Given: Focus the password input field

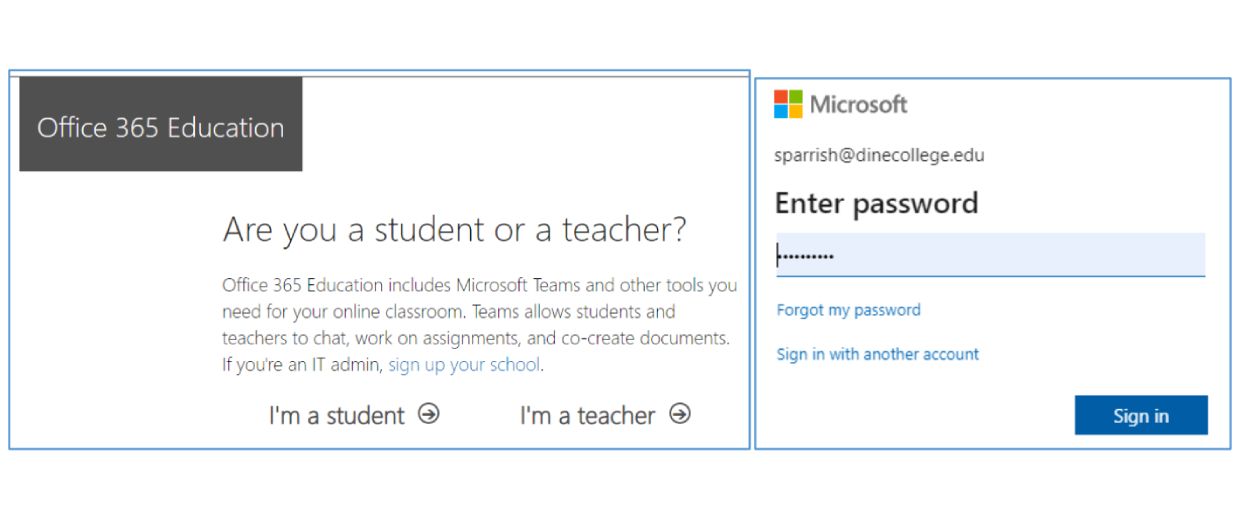Looking at the screenshot, I should 990,255.
